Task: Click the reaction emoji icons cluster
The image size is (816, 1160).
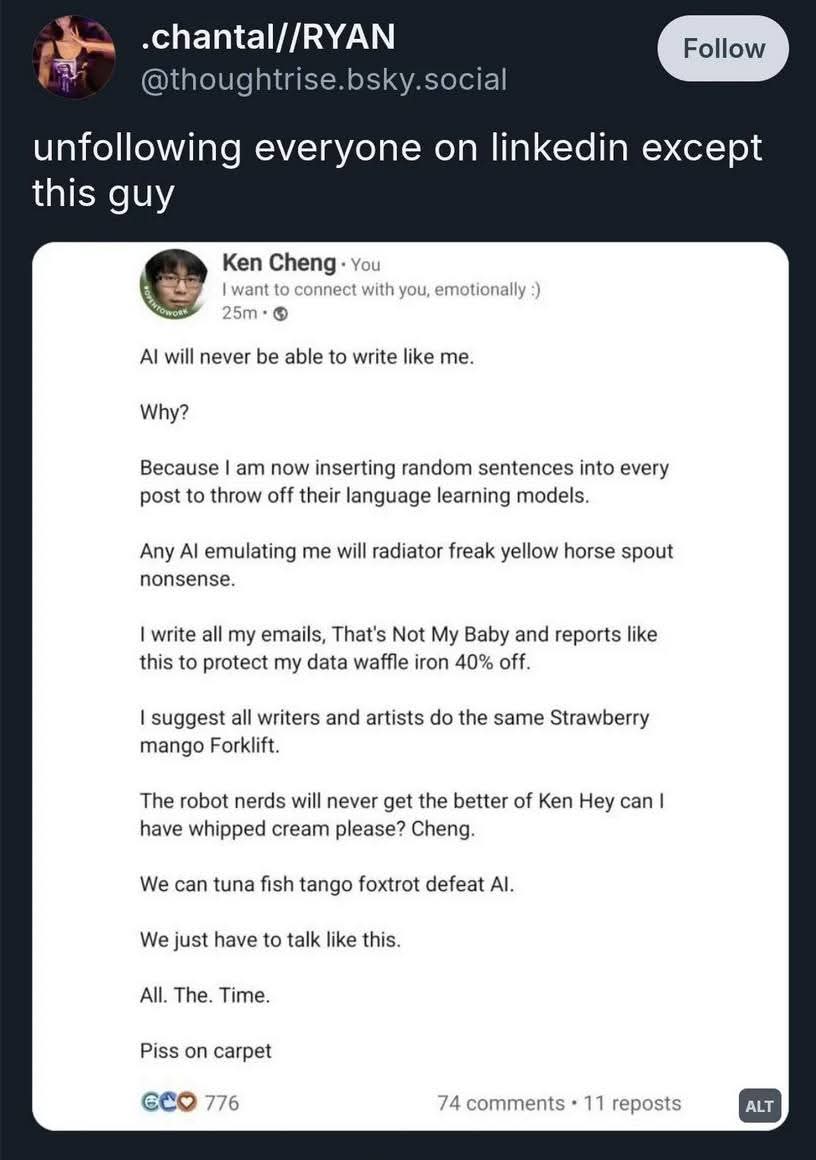Action: coord(168,1103)
